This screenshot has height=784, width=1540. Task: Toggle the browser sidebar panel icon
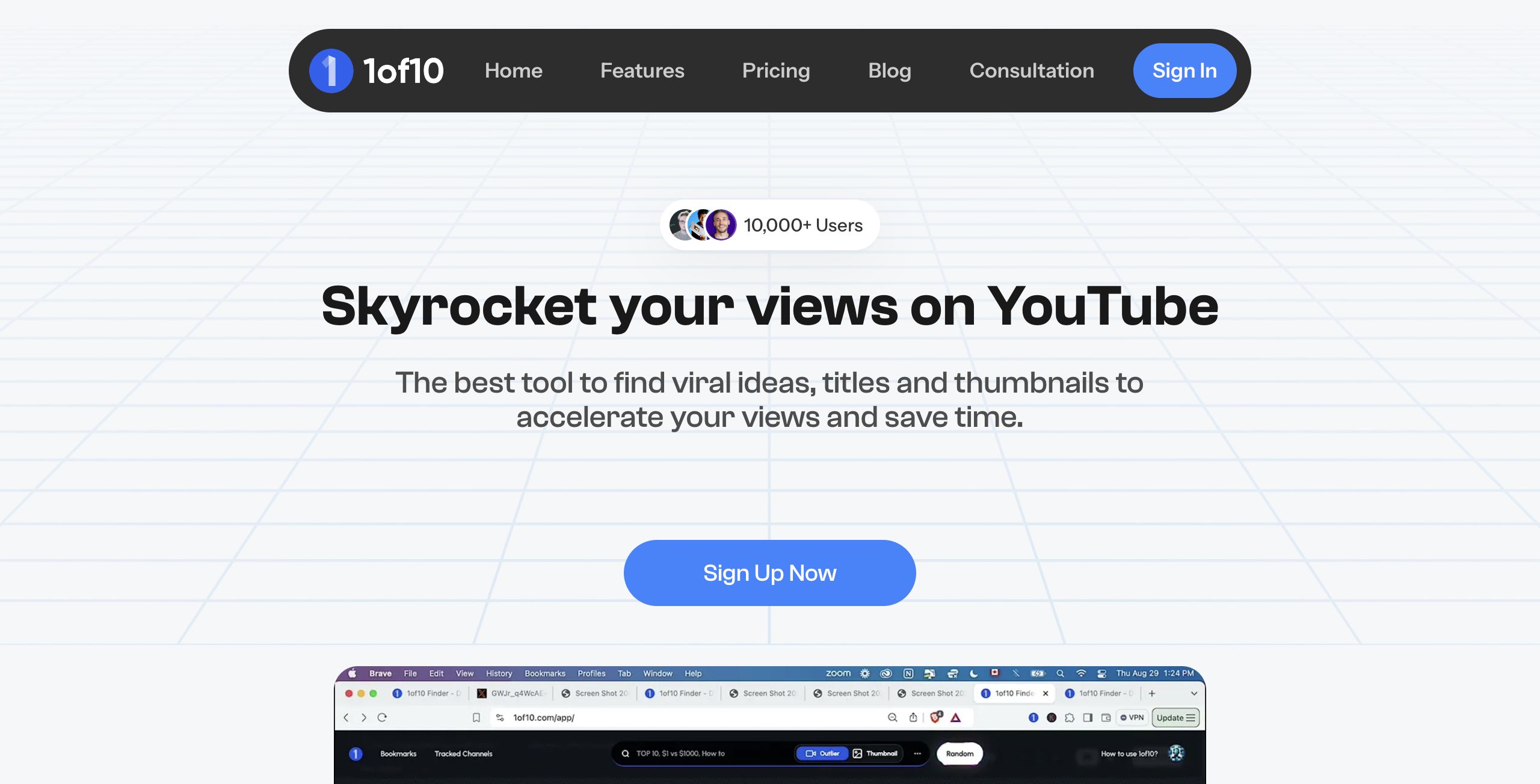click(x=1088, y=717)
